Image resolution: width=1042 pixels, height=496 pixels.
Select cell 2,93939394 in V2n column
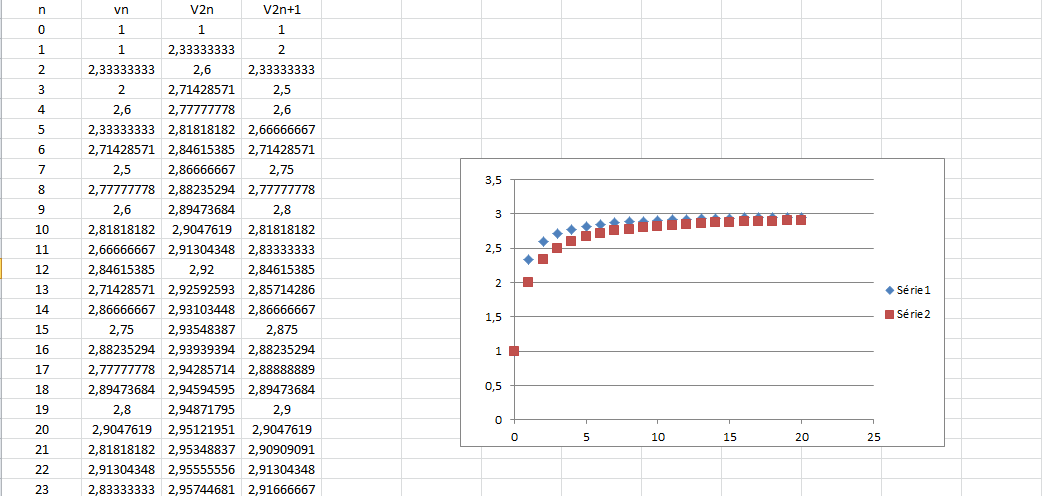click(201, 349)
